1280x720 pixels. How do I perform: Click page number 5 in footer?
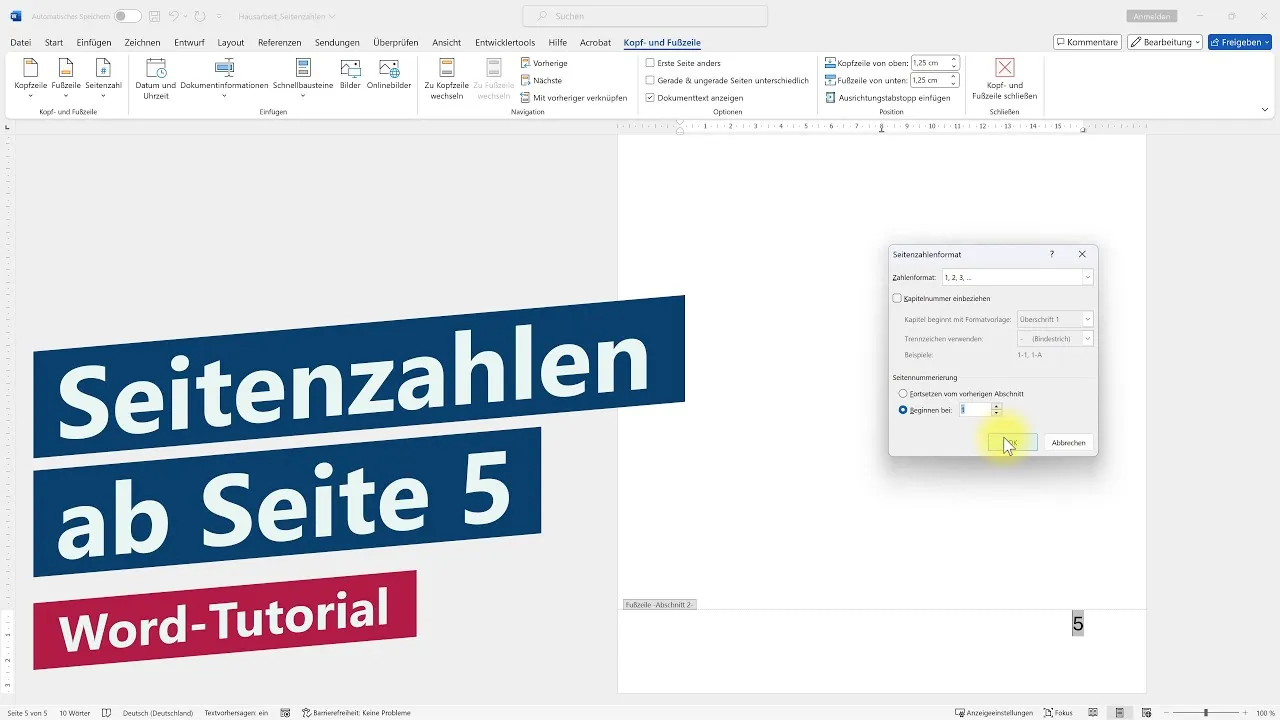coord(1078,625)
